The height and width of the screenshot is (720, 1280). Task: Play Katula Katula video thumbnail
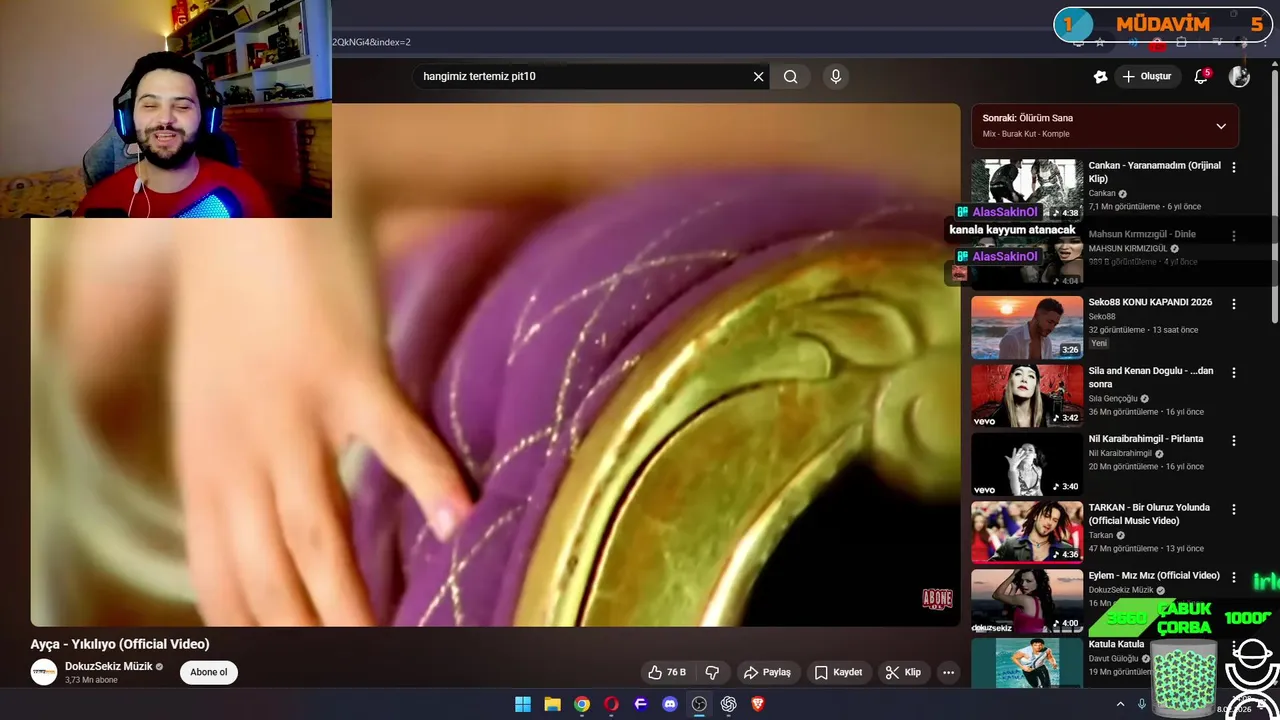(1027, 662)
